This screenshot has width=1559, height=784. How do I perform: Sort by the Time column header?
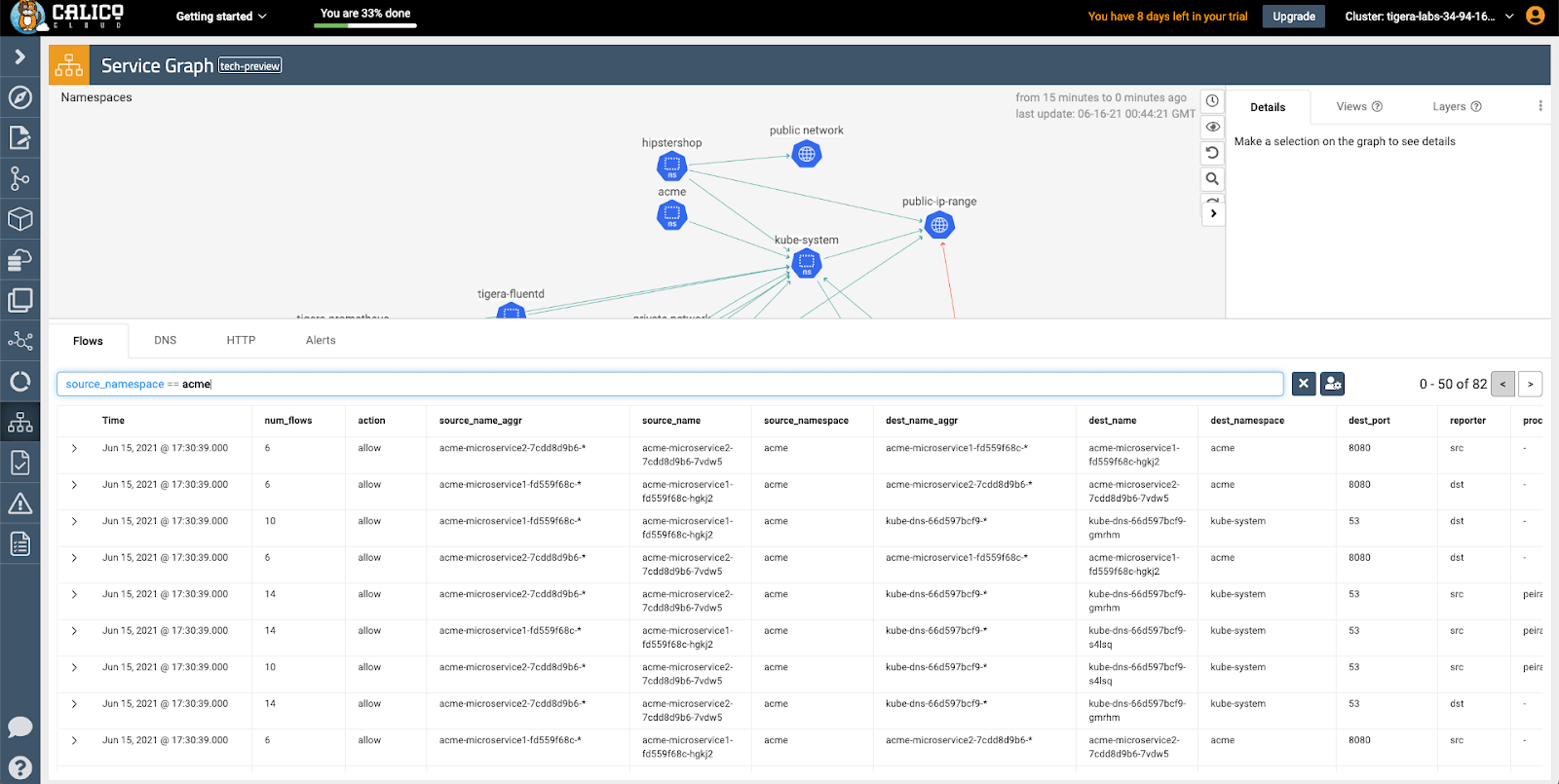tap(113, 421)
